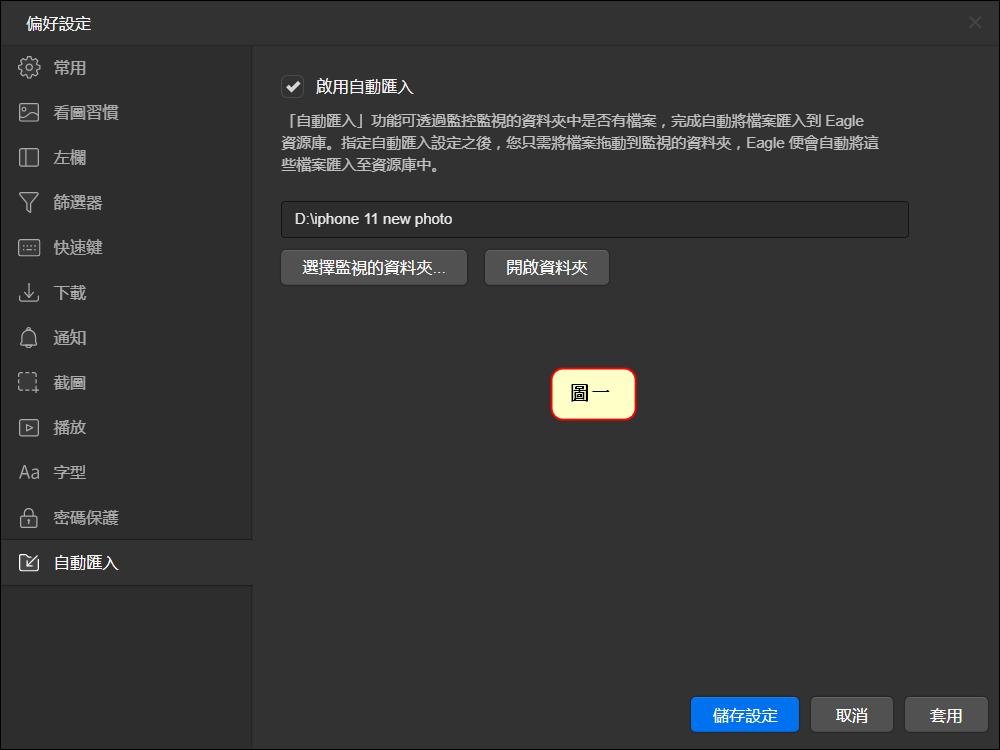Image resolution: width=1000 pixels, height=750 pixels.
Task: Open 左欄 panel settings via its icon
Action: (29, 157)
